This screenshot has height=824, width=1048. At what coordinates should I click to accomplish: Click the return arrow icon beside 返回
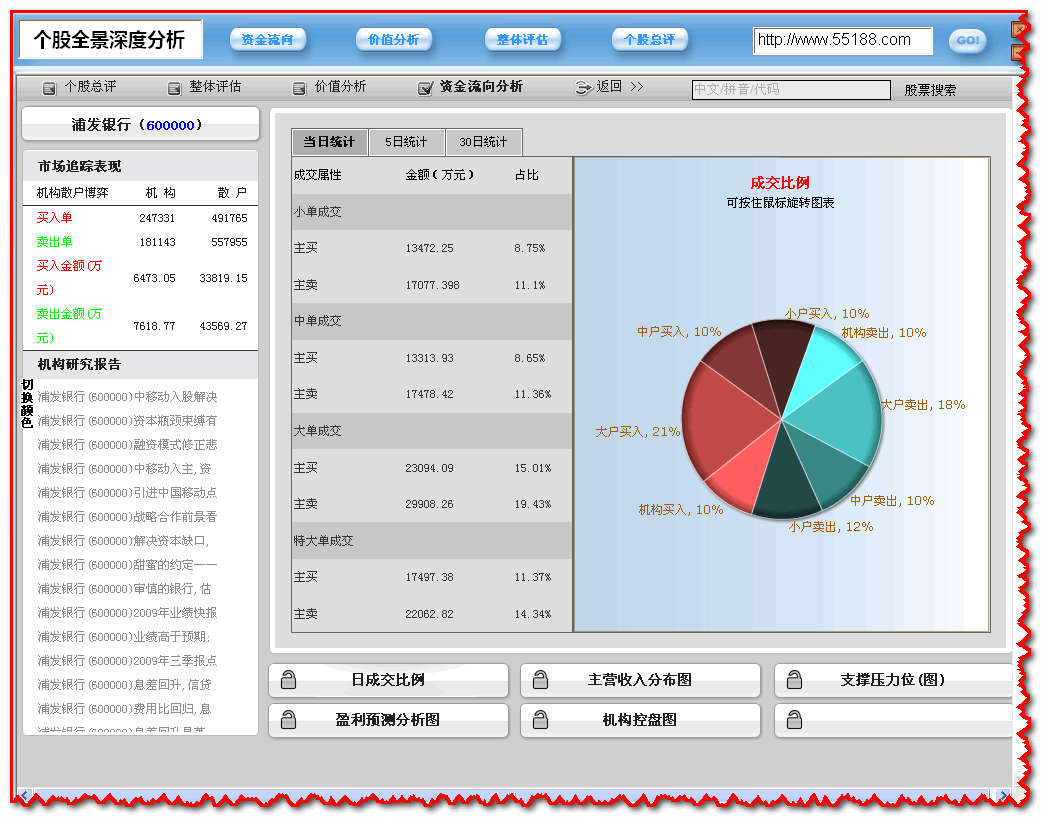583,88
